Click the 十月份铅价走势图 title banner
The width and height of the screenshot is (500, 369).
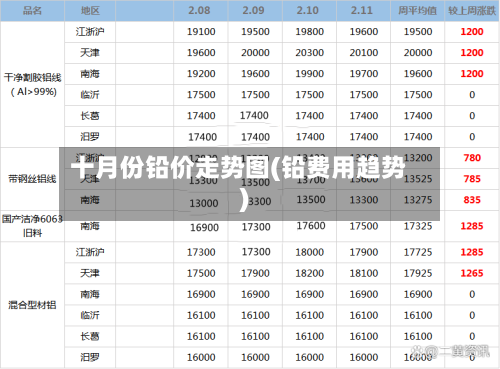(249, 184)
